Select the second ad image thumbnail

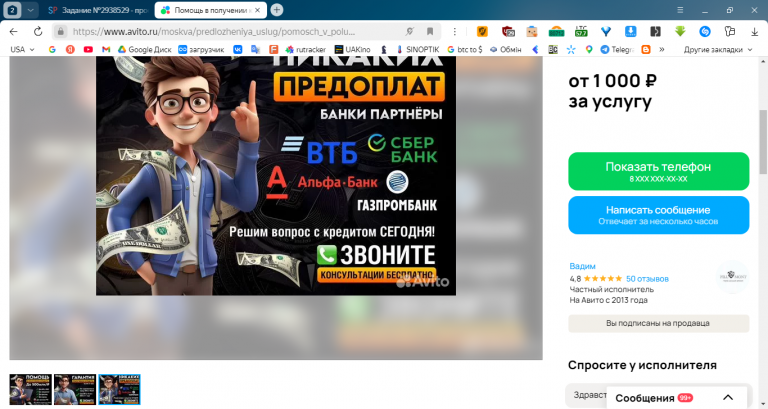pos(75,389)
